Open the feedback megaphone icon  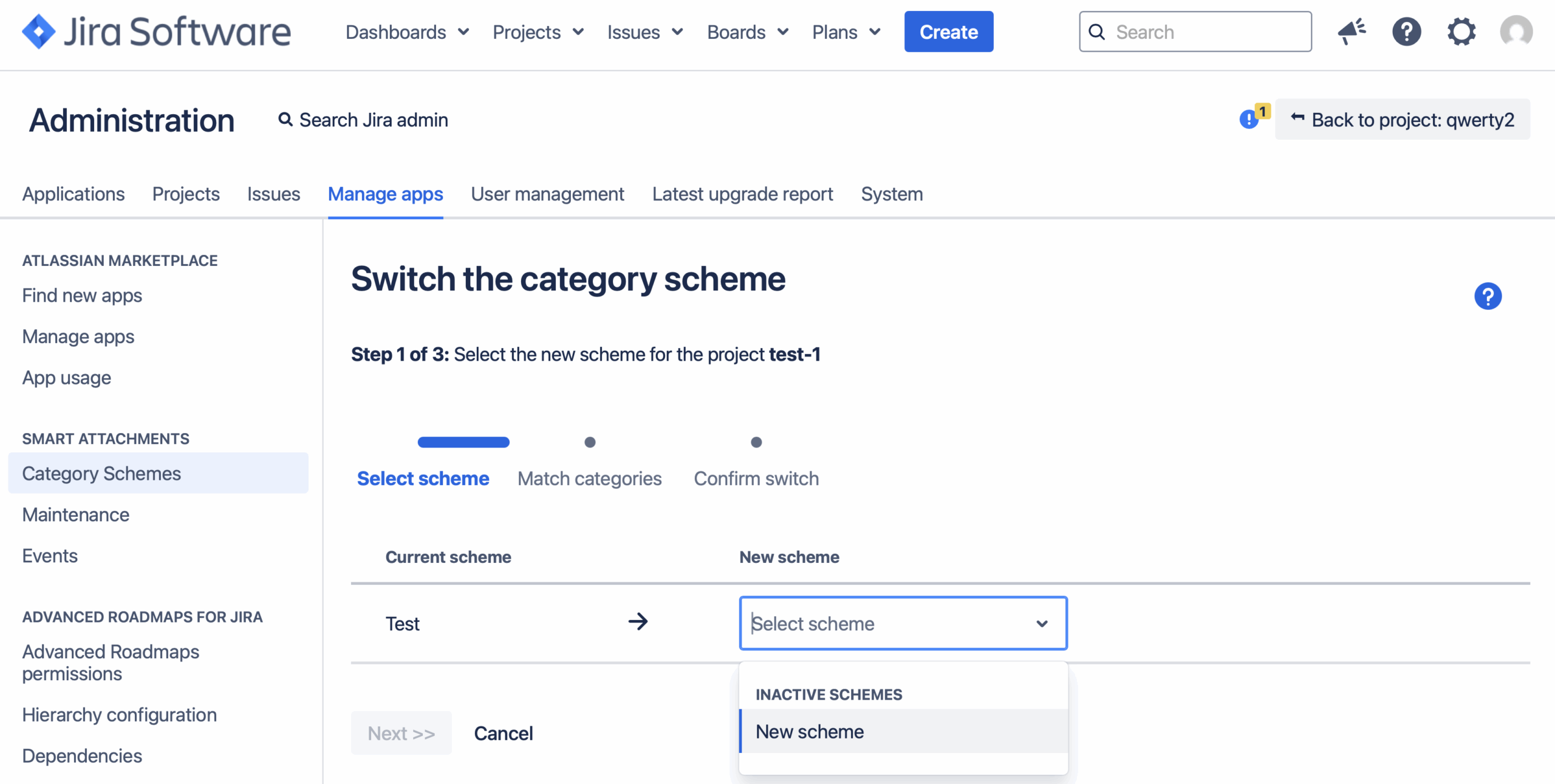click(x=1352, y=32)
